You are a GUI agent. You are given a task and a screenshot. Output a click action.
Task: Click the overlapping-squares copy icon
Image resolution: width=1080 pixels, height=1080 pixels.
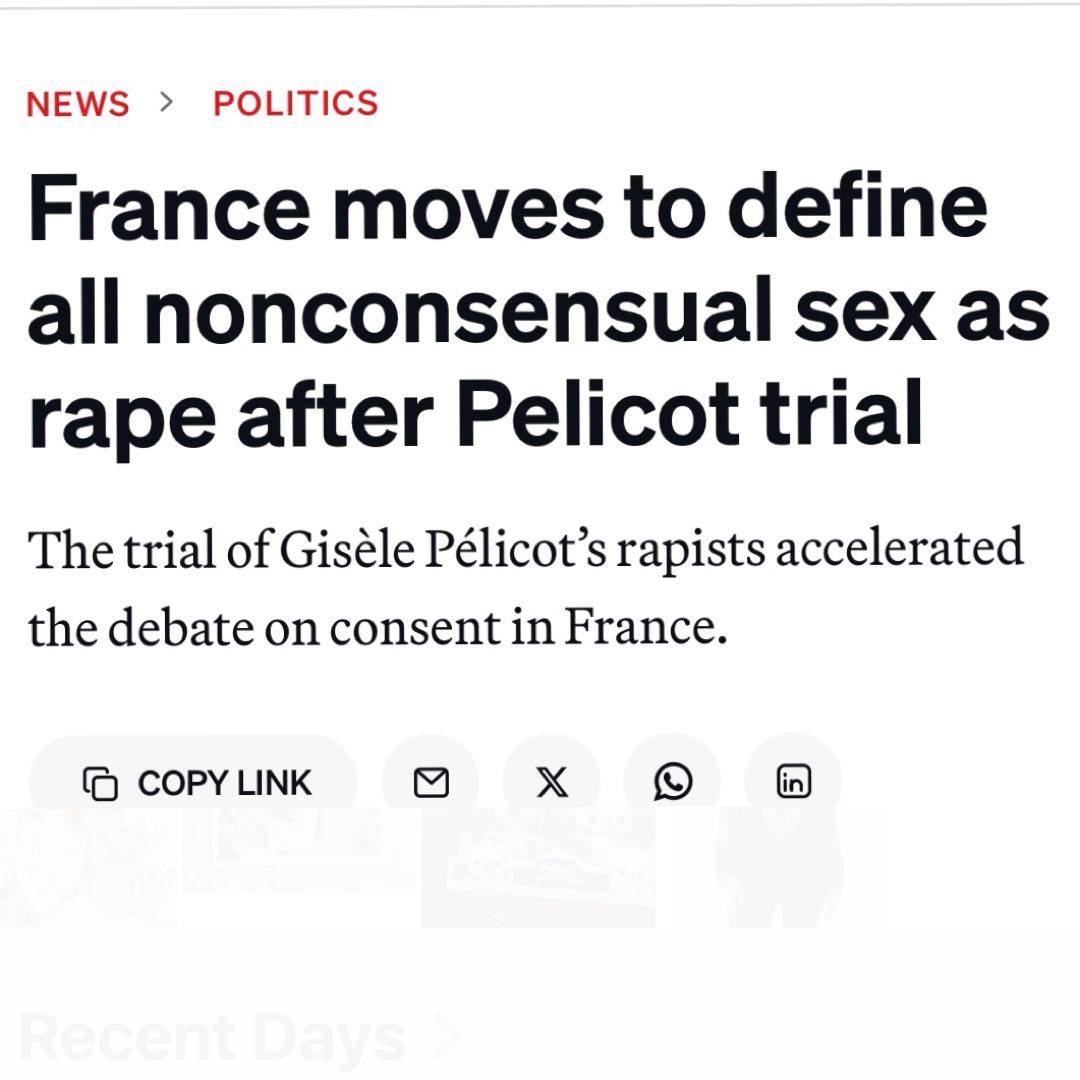coord(100,784)
